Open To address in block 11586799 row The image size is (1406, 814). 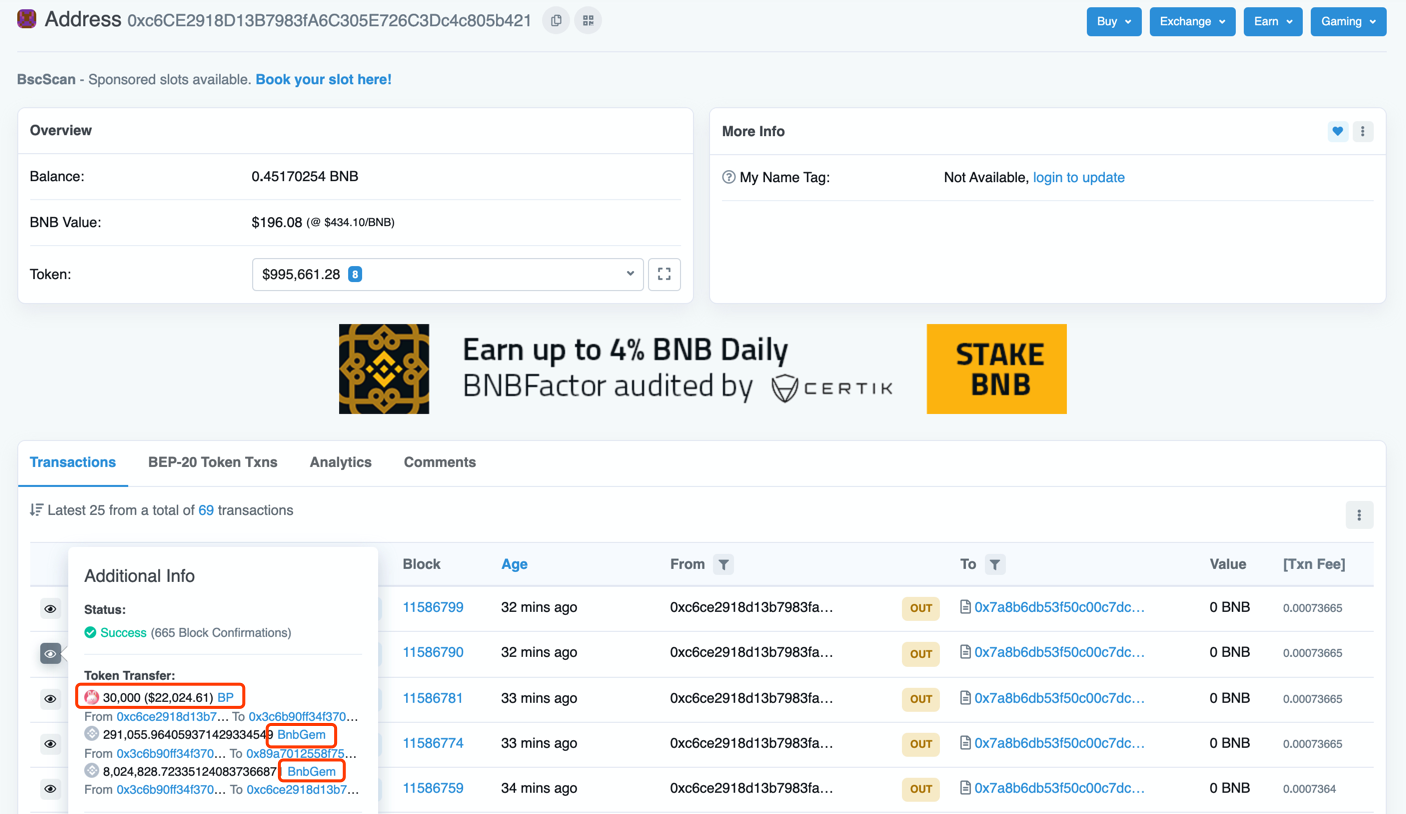click(x=1060, y=607)
